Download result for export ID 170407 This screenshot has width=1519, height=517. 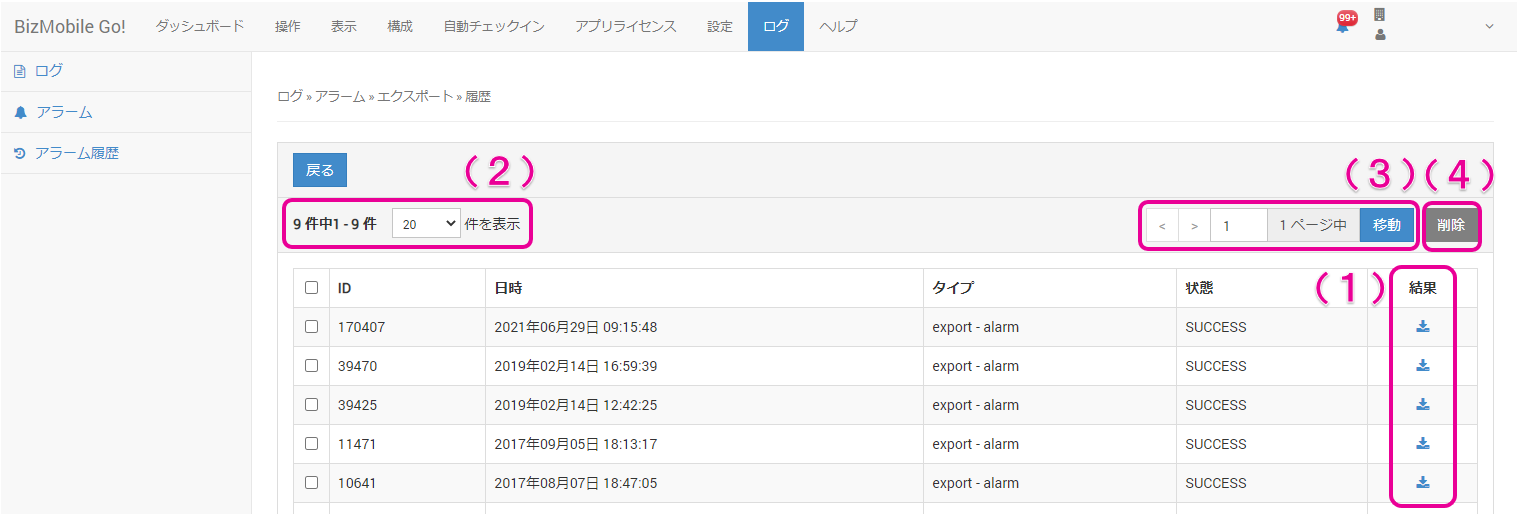[1422, 327]
